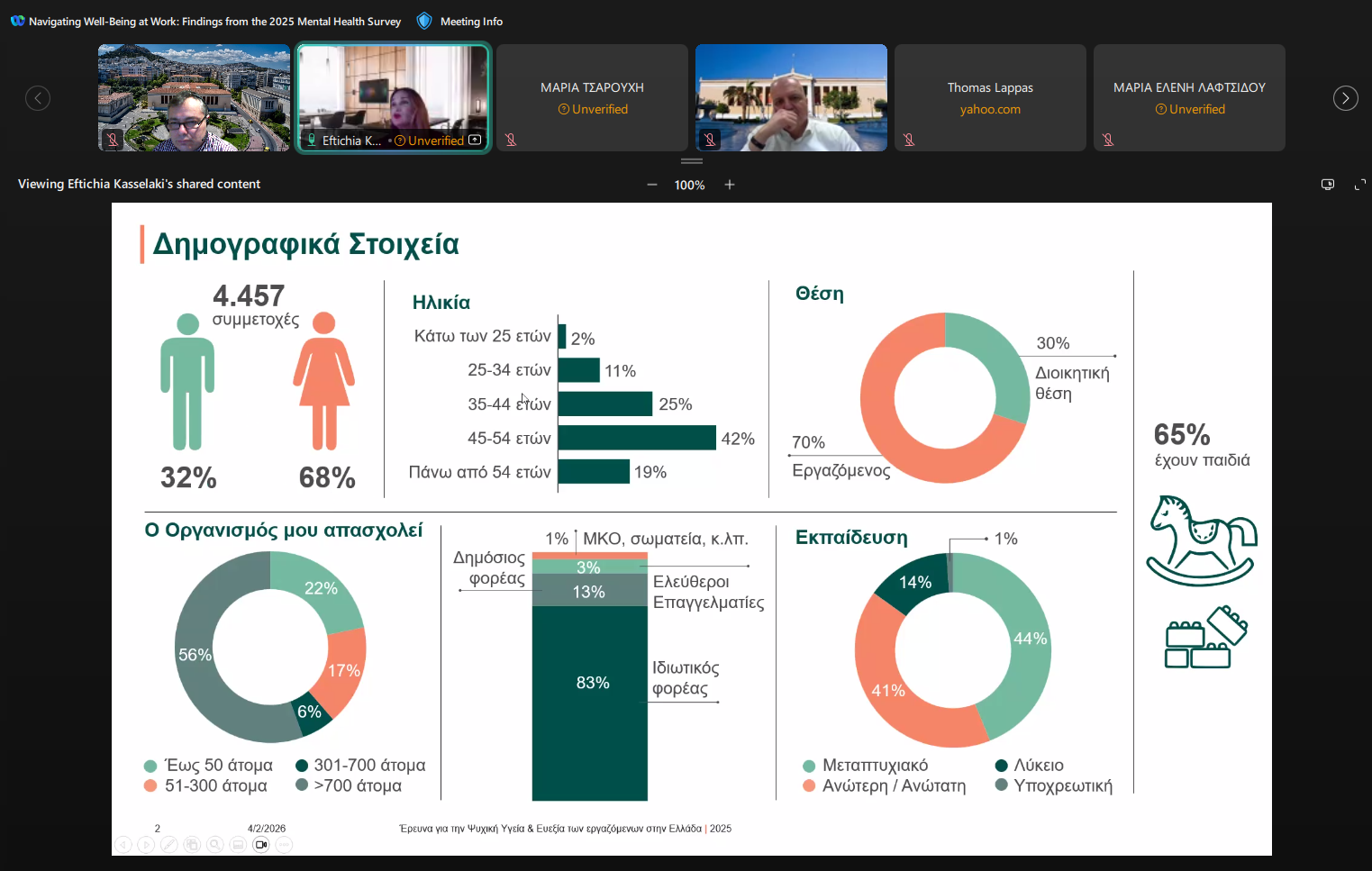Screen dimensions: 1372x871
Task: Click the pop-out shared content icon
Action: [x=1327, y=185]
